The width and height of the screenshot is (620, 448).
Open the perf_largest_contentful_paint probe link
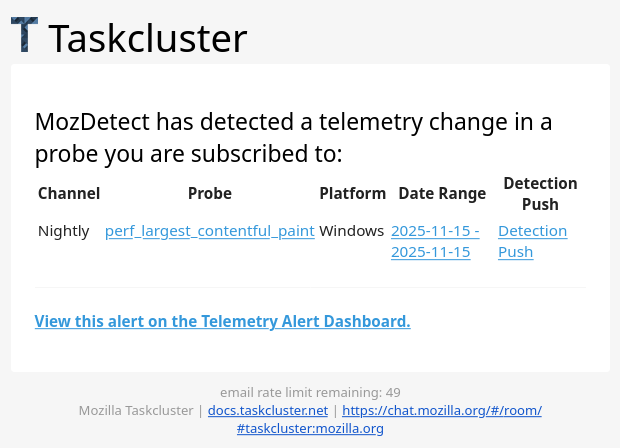tap(210, 231)
